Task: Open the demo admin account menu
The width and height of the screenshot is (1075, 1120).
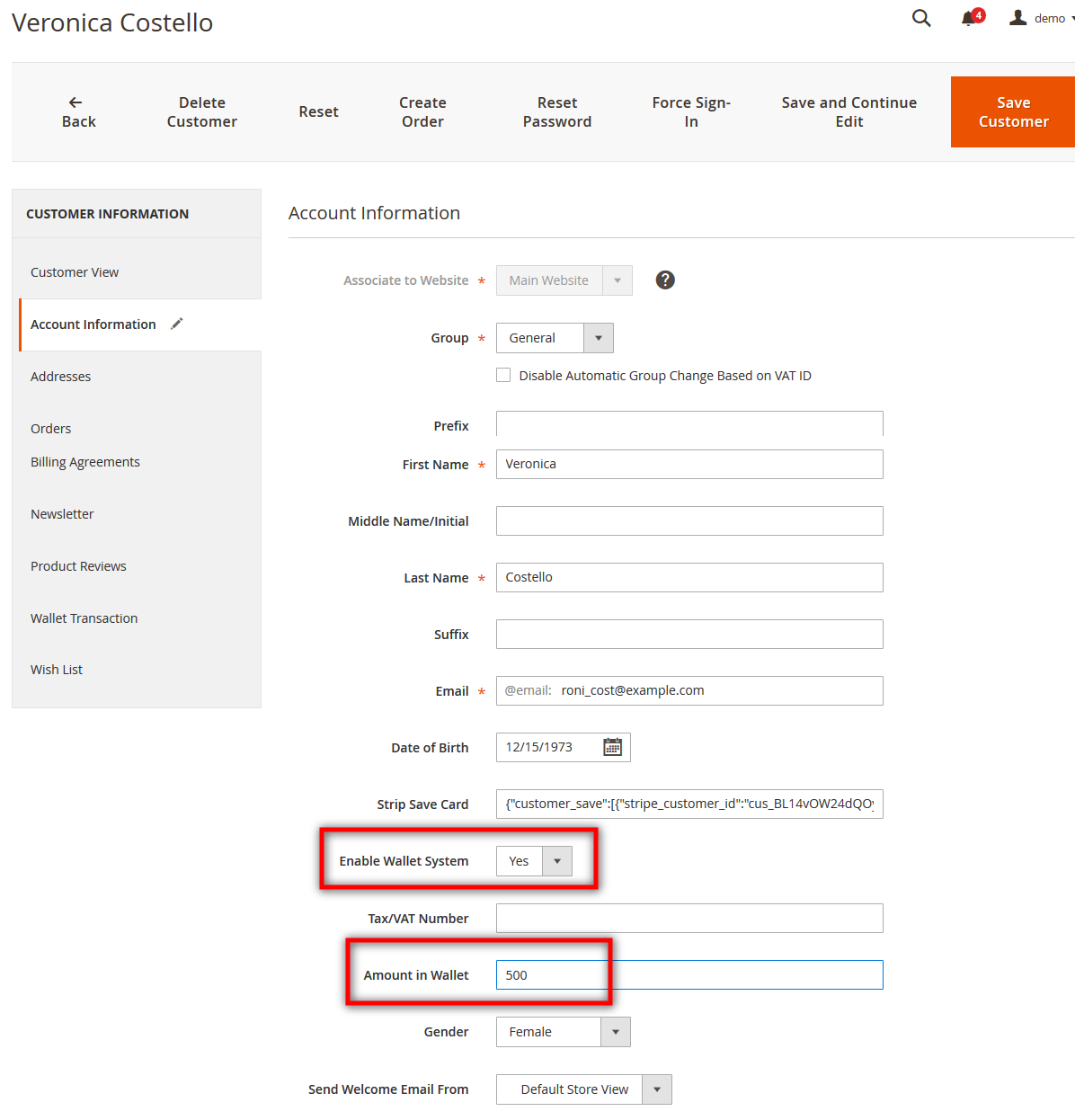Action: 1043,18
